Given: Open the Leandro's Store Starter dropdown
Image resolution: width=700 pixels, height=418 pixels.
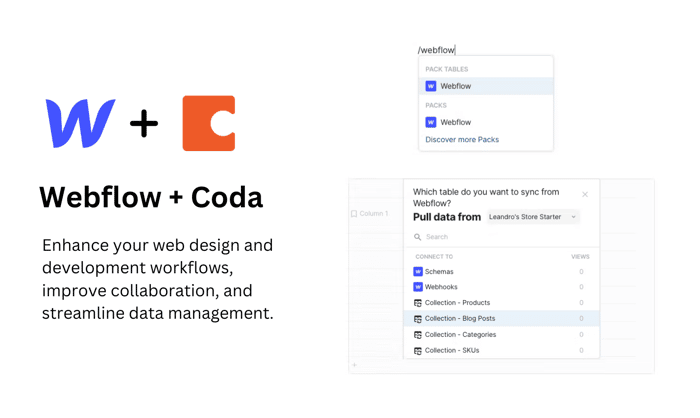Looking at the screenshot, I should pos(533,217).
